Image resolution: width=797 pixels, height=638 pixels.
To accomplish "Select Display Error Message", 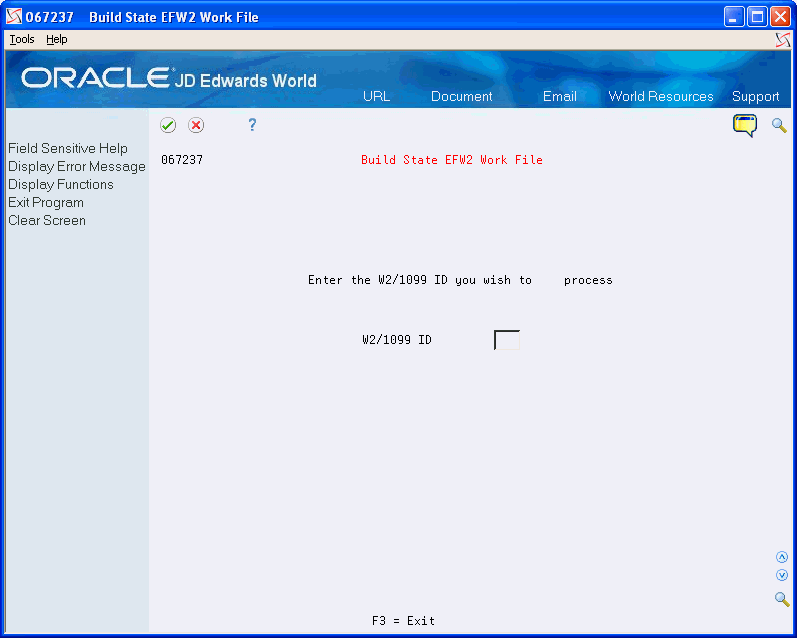I will [x=77, y=167].
